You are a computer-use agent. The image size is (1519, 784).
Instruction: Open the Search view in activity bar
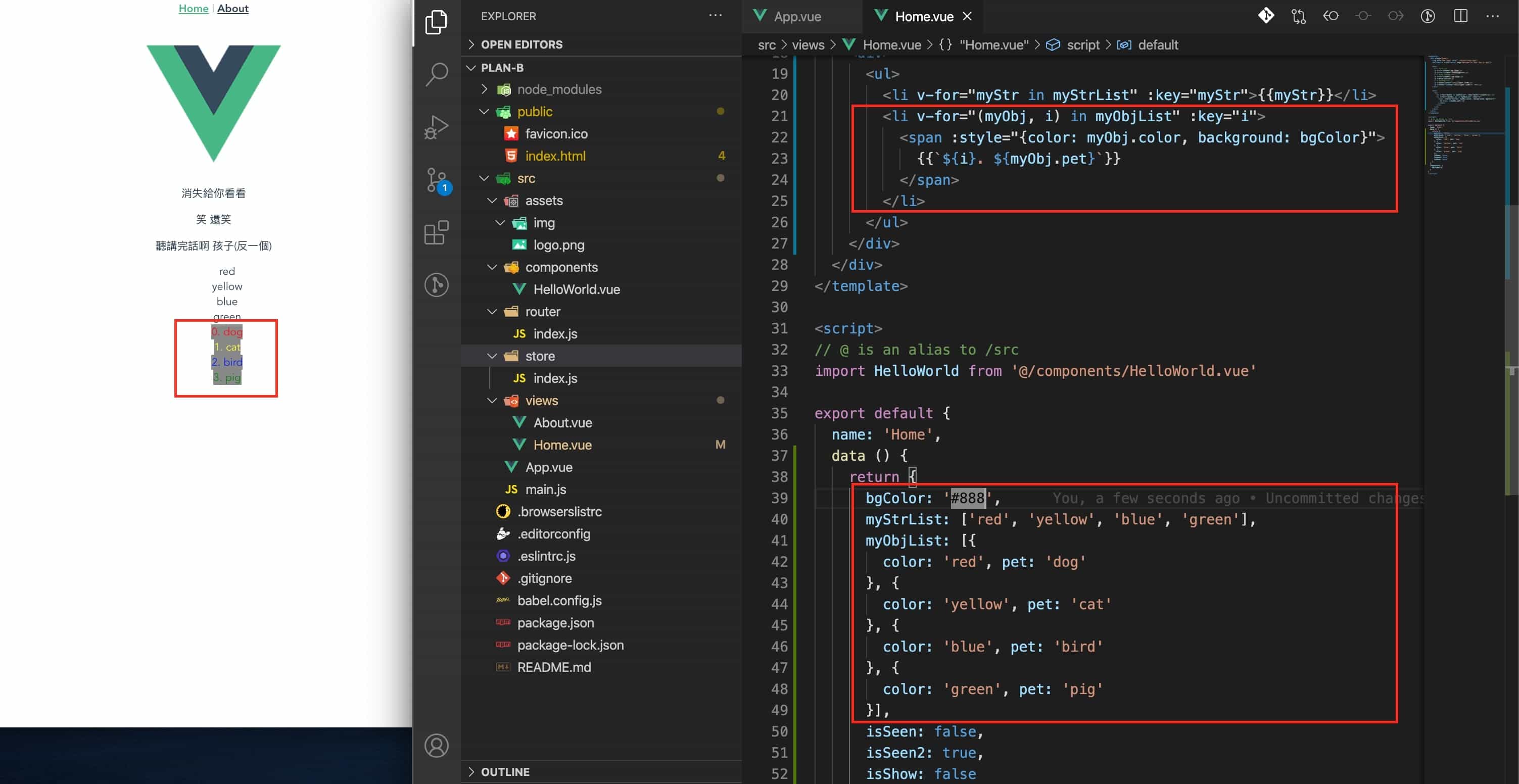pos(437,74)
